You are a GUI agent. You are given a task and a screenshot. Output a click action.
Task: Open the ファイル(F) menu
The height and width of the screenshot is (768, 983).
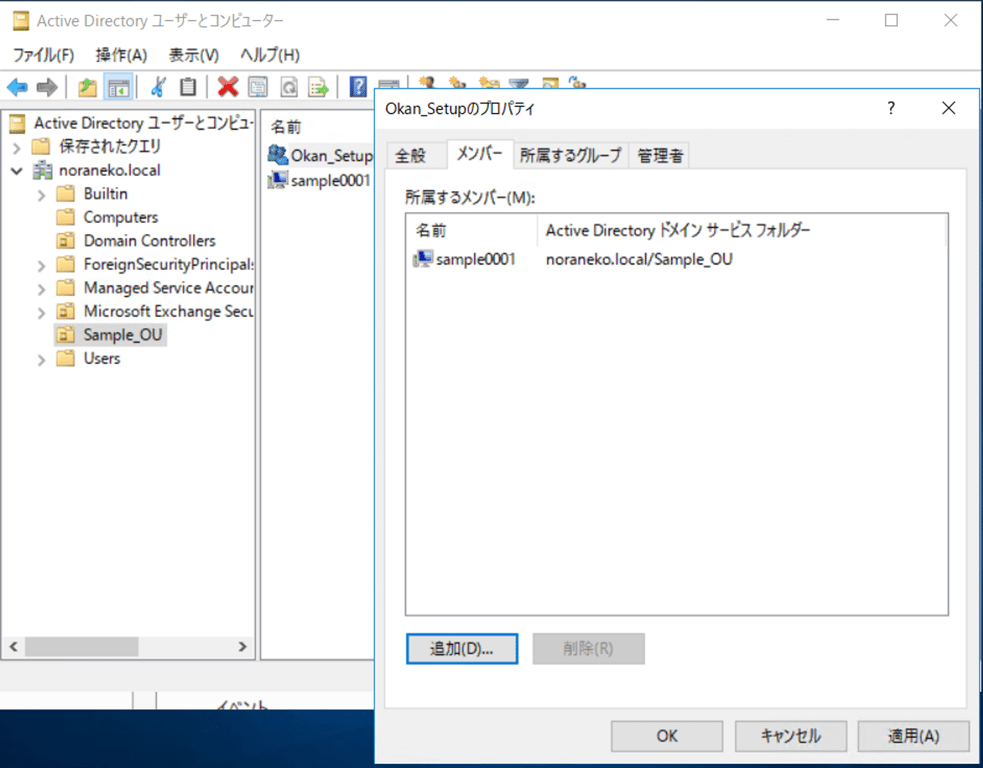[x=43, y=55]
